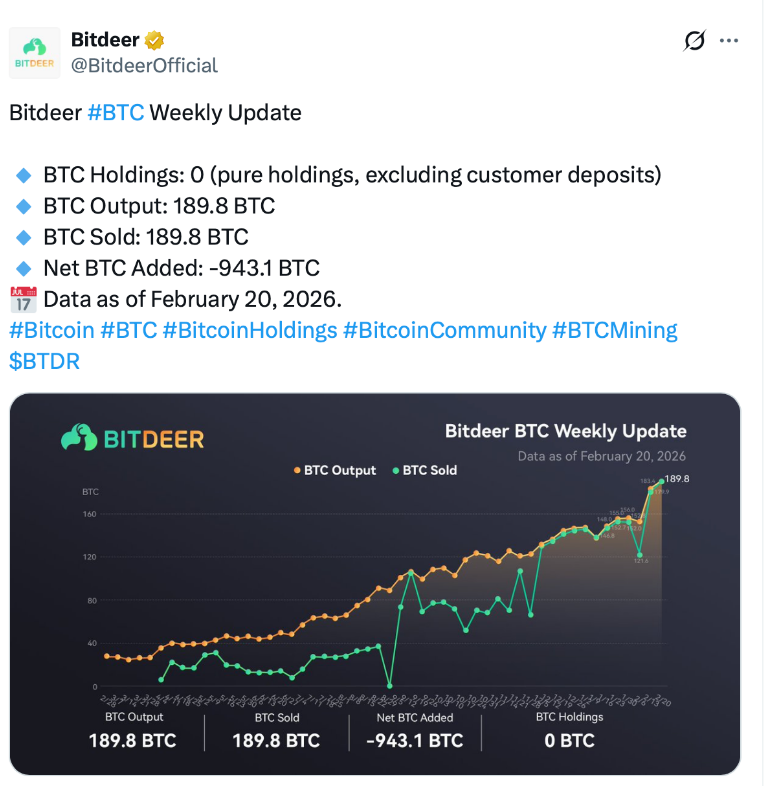Screen dimensions: 768x786
Task: Click the calendar emoji before the date
Action: coord(23,299)
